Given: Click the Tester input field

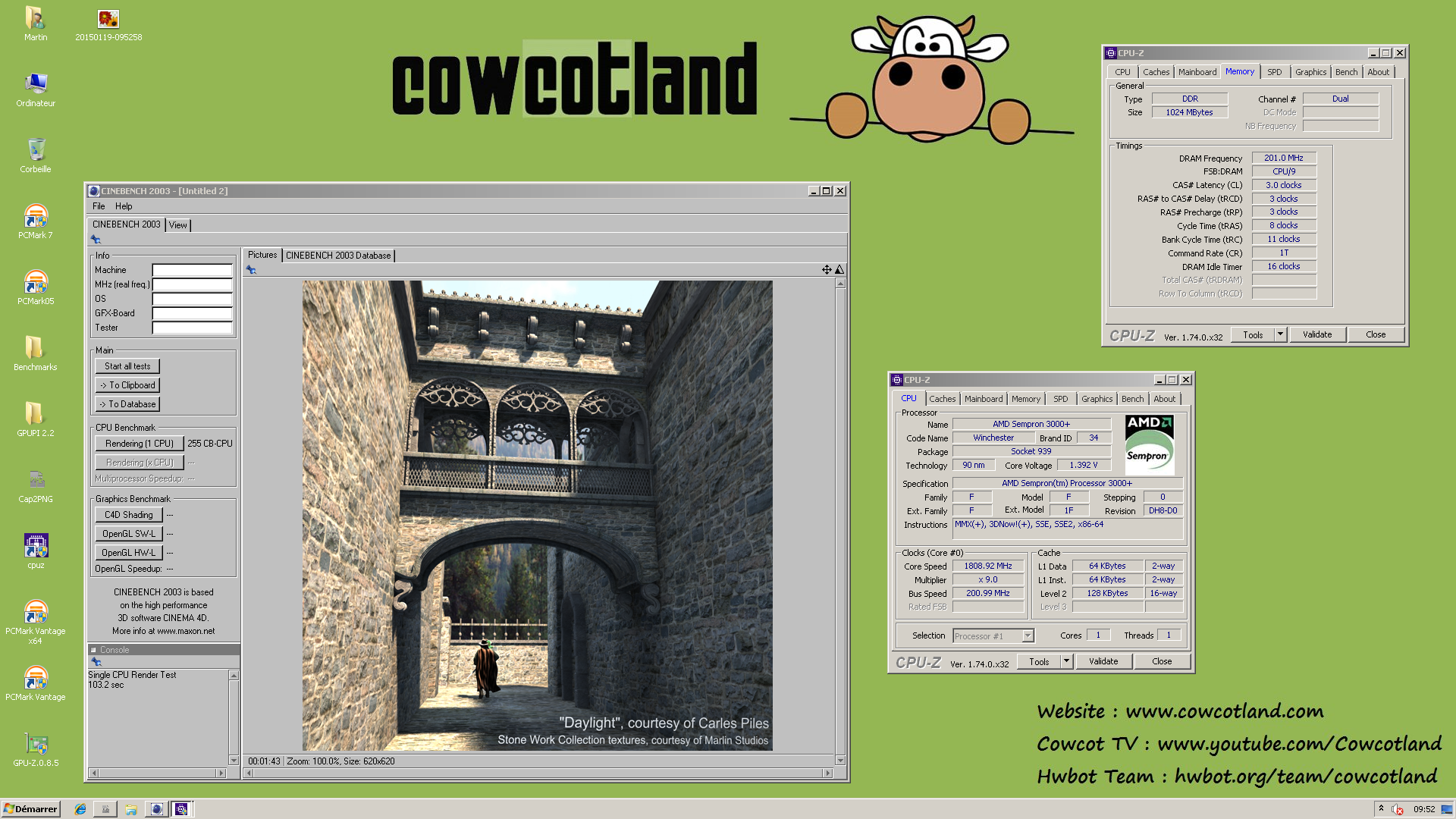Looking at the screenshot, I should [x=192, y=328].
